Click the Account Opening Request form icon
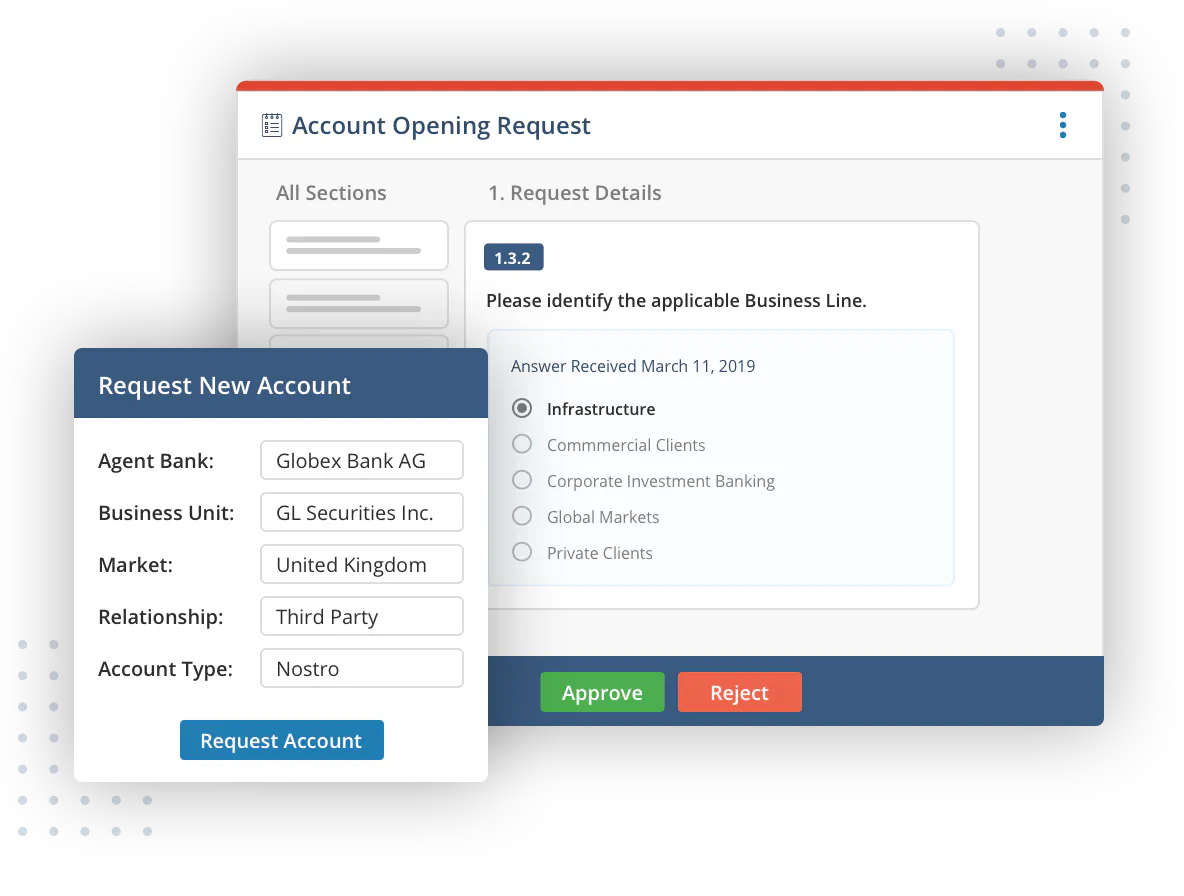This screenshot has height=896, width=1184. (x=271, y=125)
